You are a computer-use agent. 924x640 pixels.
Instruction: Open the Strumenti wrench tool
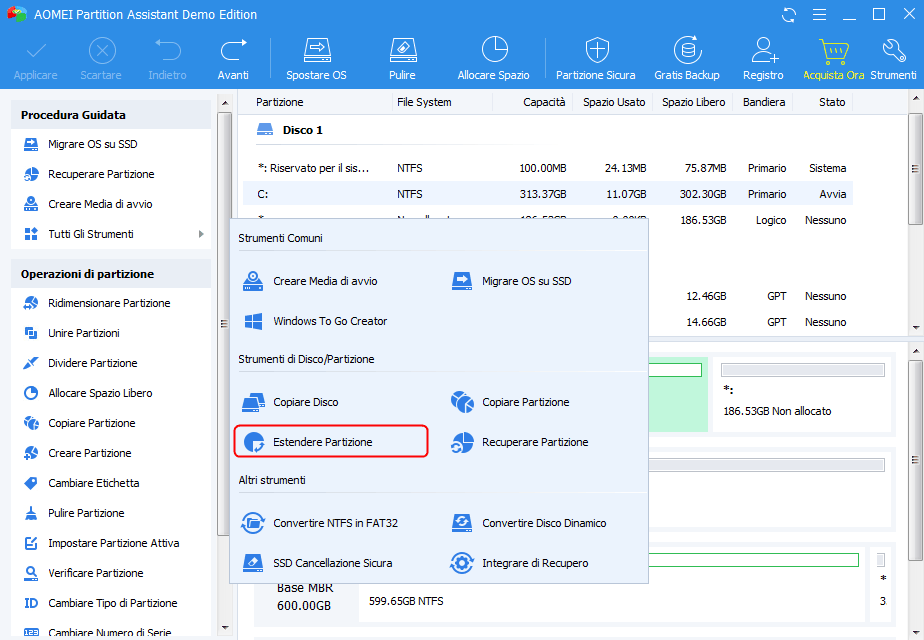pyautogui.click(x=893, y=59)
